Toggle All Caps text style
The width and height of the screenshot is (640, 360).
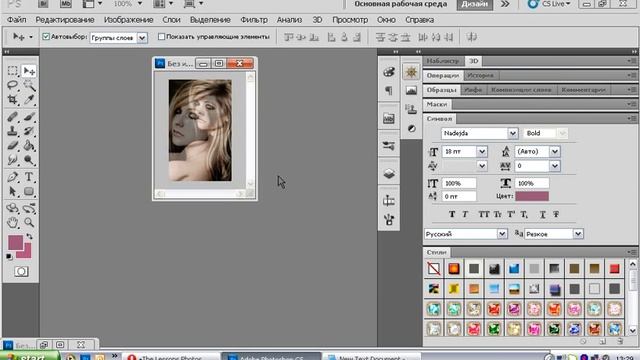(x=484, y=214)
